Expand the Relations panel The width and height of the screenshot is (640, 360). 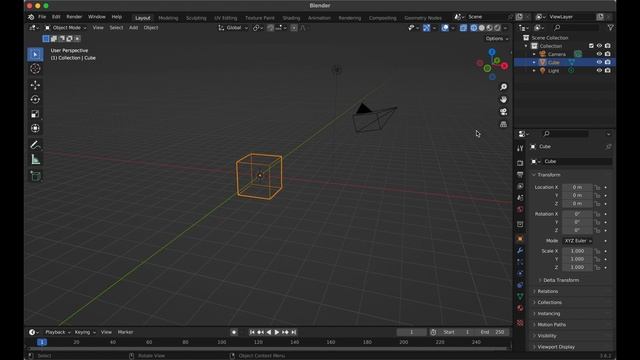[x=548, y=291]
